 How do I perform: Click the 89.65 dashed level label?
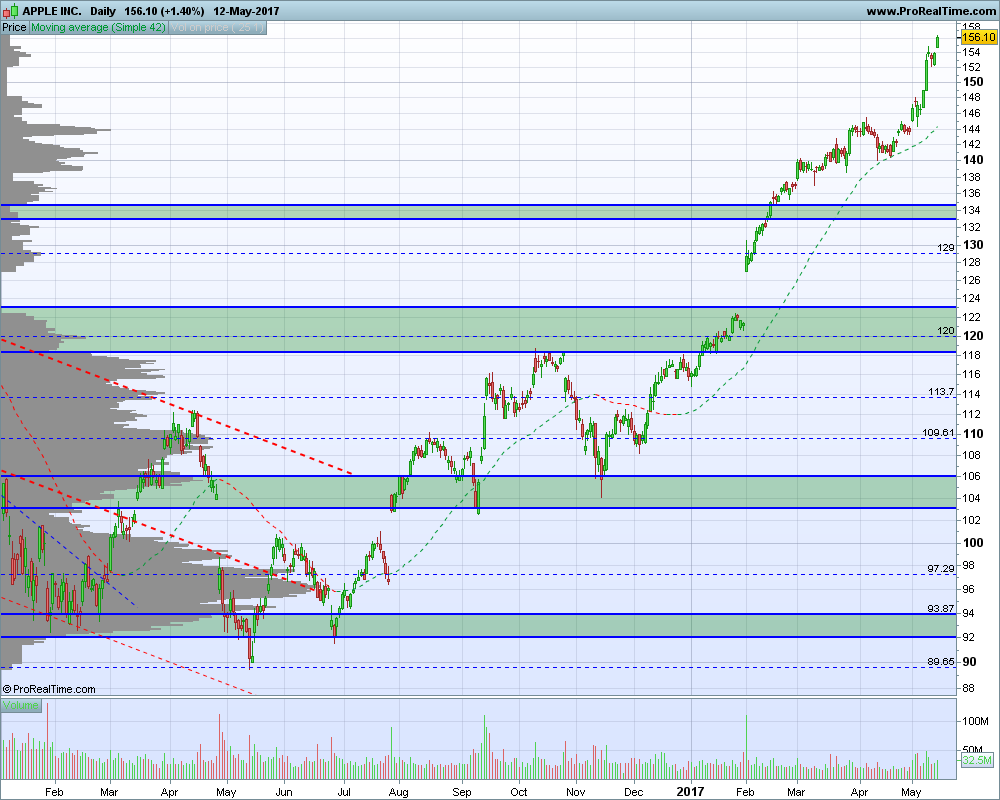click(941, 662)
